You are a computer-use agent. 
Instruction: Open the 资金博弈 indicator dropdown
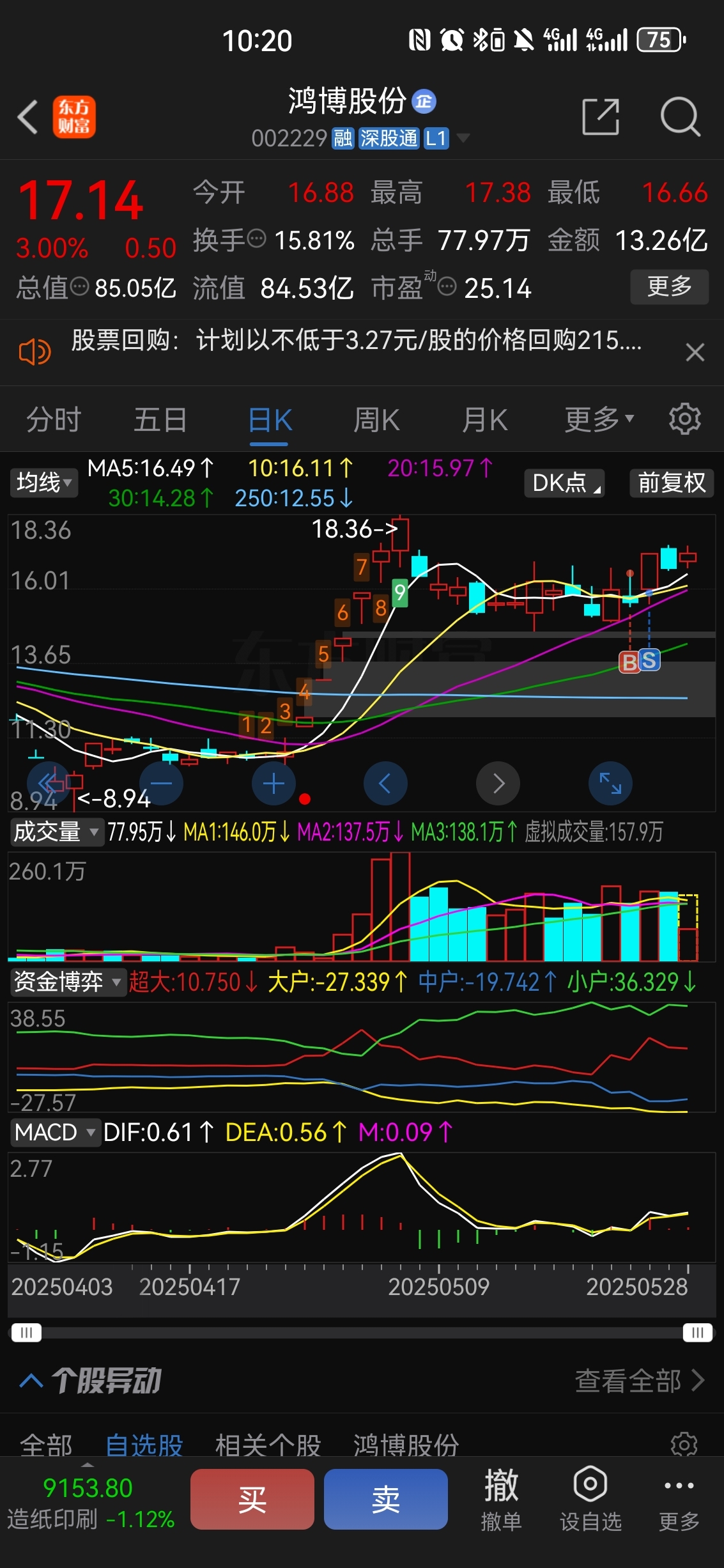[68, 982]
